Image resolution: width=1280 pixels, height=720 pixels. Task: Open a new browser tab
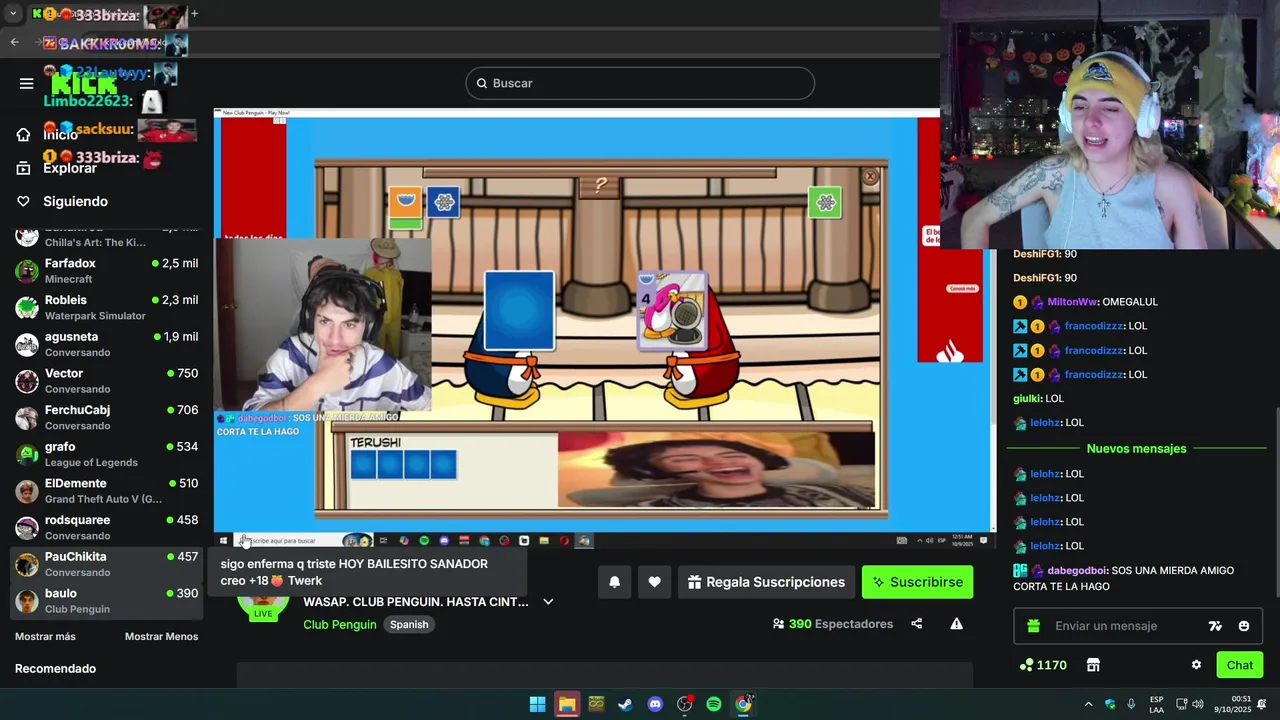[x=194, y=14]
